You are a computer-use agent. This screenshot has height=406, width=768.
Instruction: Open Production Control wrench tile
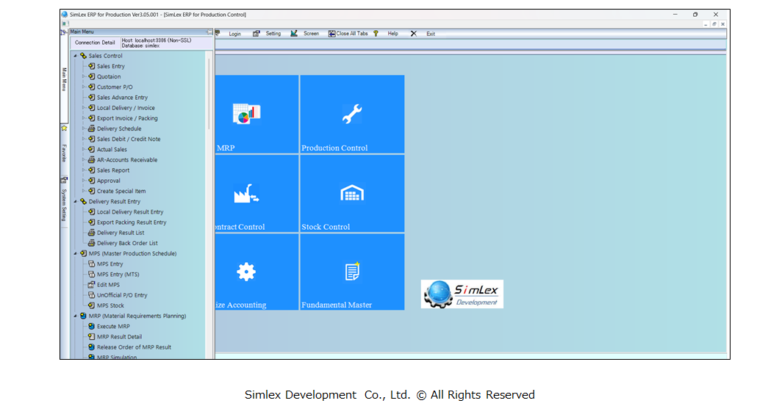click(x=351, y=114)
